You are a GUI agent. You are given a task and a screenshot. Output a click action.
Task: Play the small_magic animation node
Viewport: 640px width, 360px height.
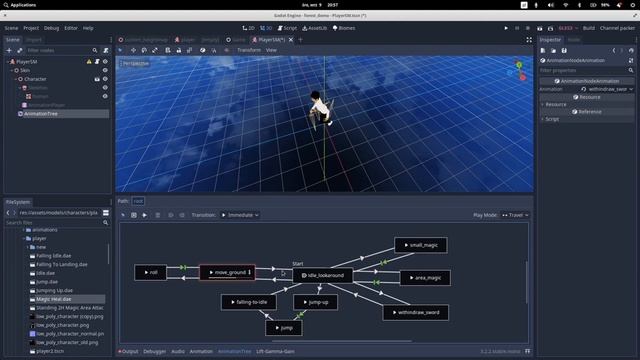(x=406, y=245)
